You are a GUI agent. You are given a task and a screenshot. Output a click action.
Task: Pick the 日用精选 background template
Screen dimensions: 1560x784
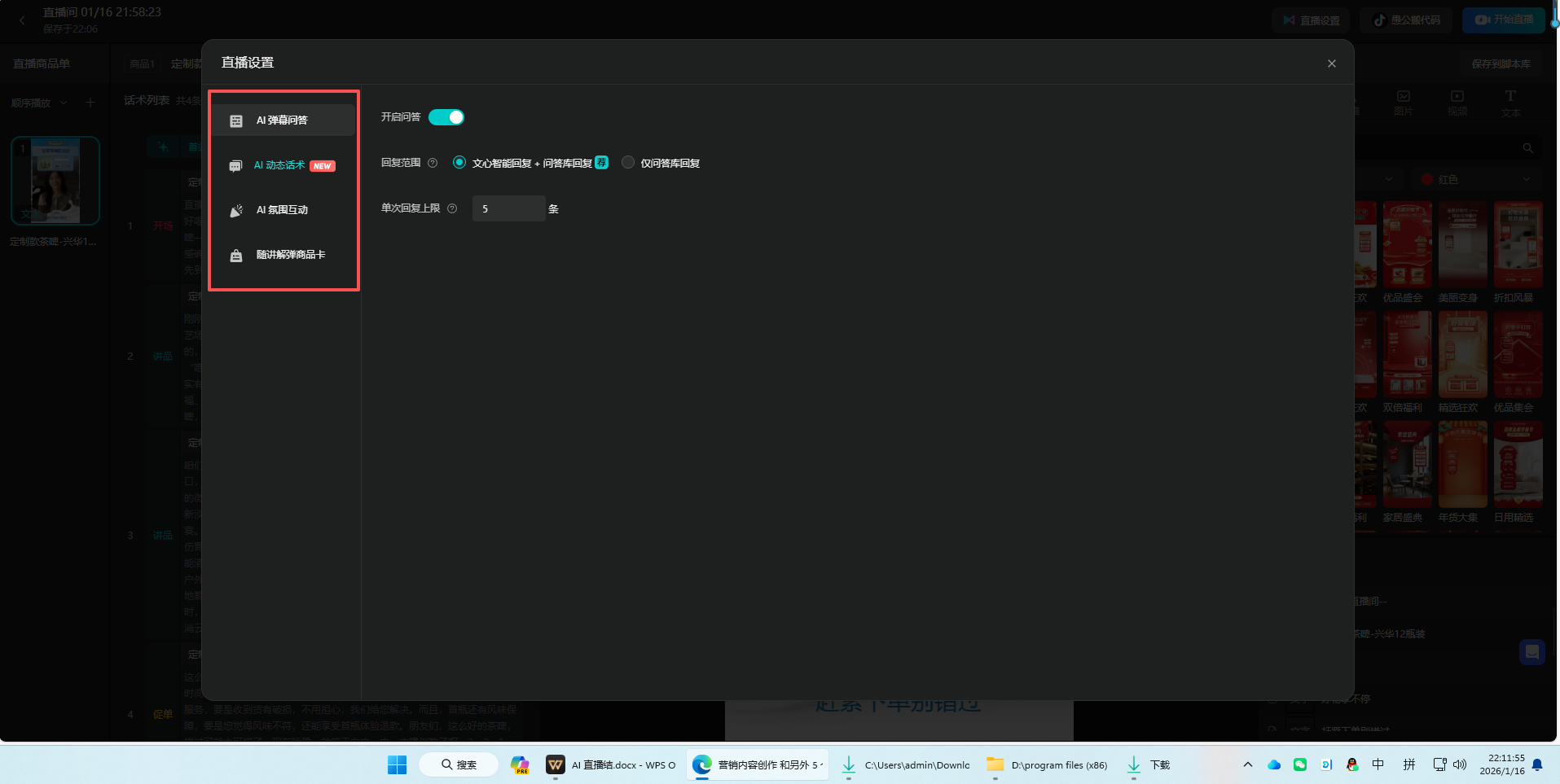point(1518,465)
